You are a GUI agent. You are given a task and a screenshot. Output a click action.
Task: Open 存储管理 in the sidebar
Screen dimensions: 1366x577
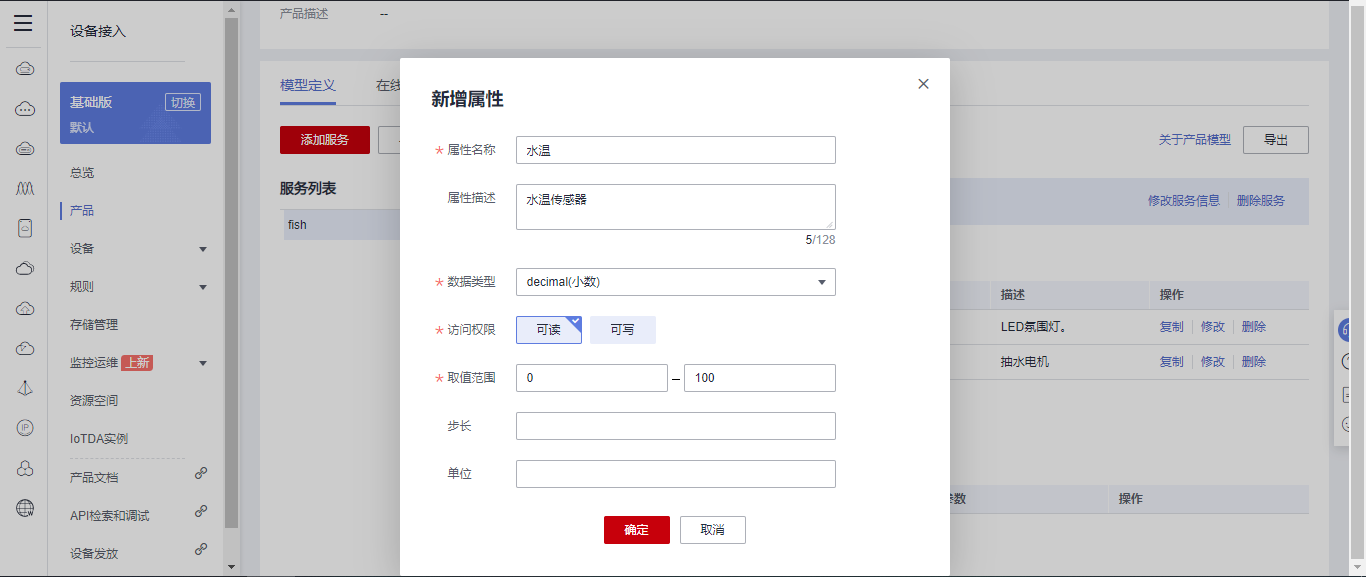click(94, 325)
